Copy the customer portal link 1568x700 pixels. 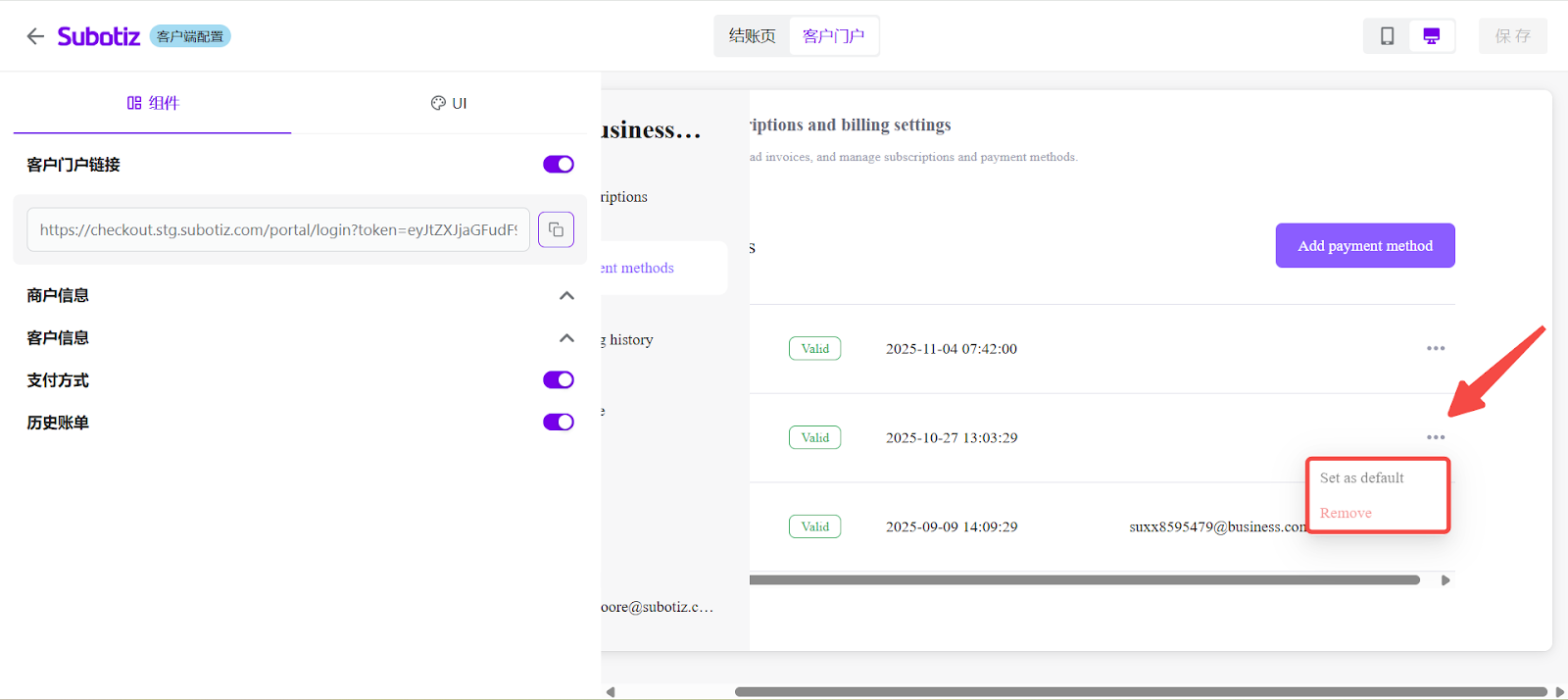[556, 229]
